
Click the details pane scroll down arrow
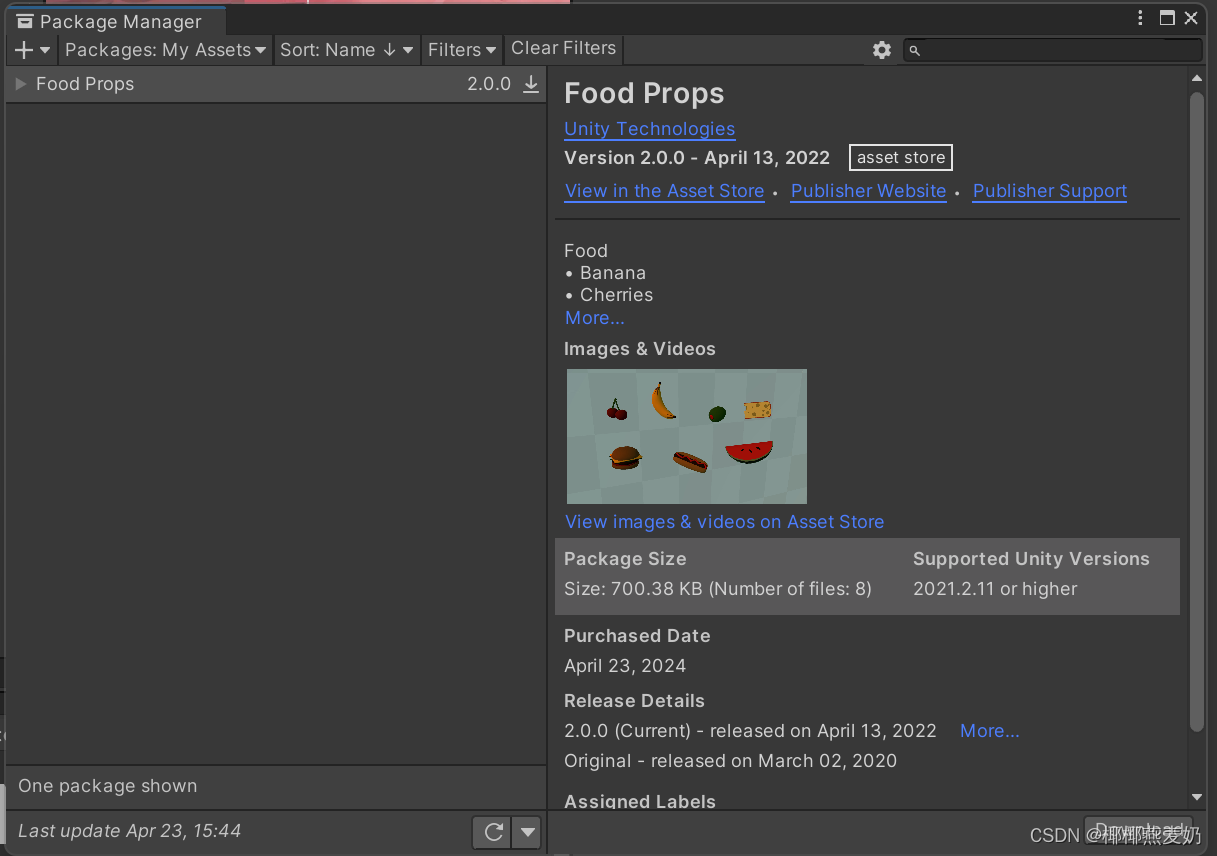(x=1197, y=797)
